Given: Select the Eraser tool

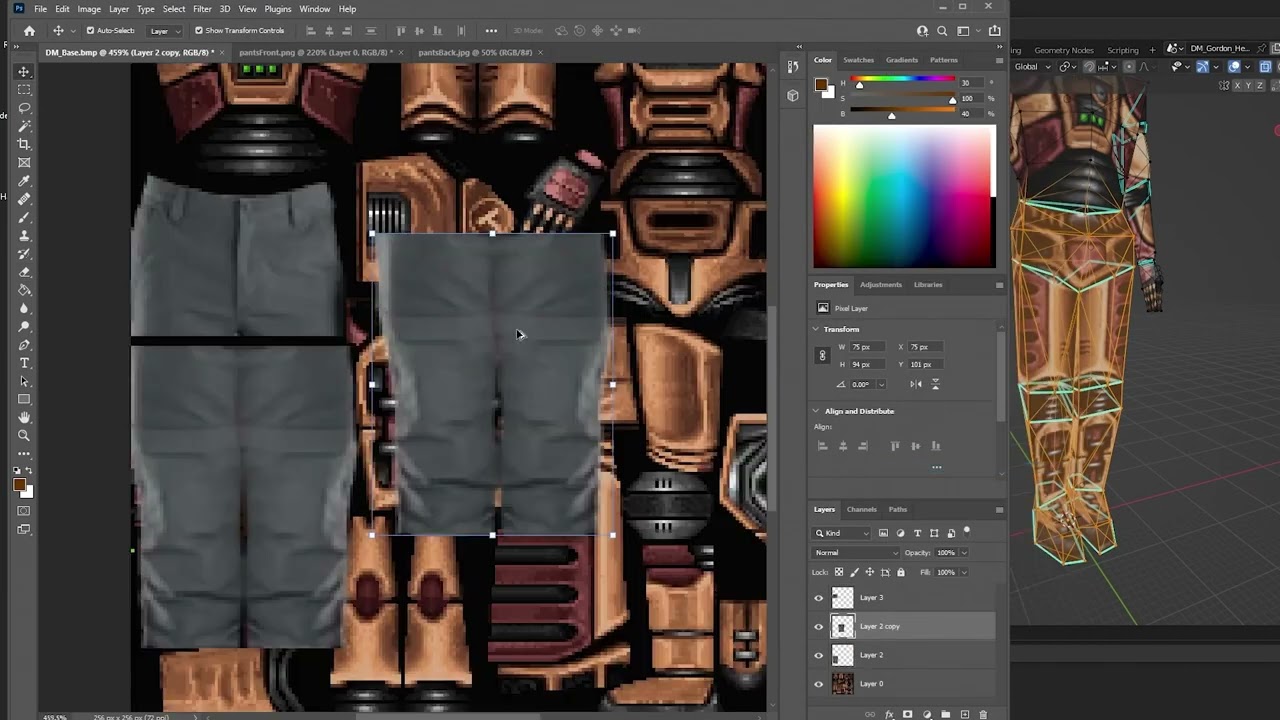Looking at the screenshot, I should point(24,272).
